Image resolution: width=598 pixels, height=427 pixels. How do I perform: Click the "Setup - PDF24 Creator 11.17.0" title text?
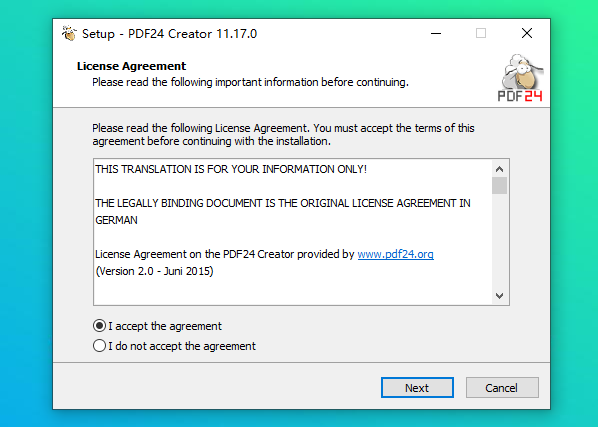(x=170, y=34)
